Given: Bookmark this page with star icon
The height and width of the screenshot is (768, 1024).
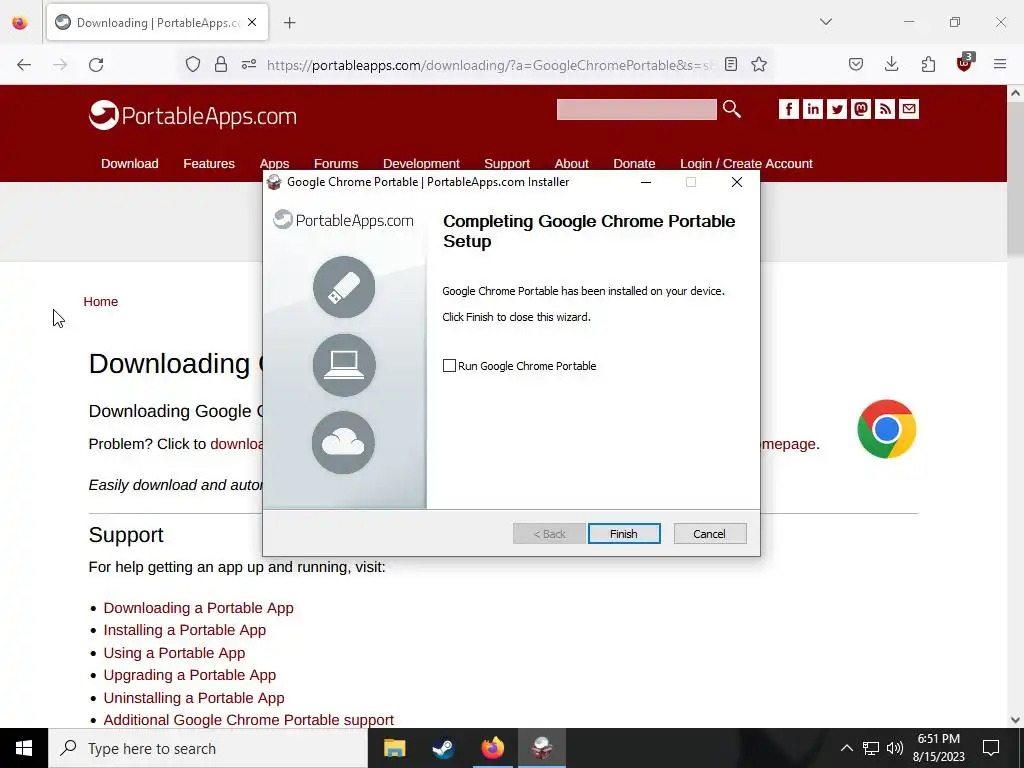Looking at the screenshot, I should tap(759, 64).
